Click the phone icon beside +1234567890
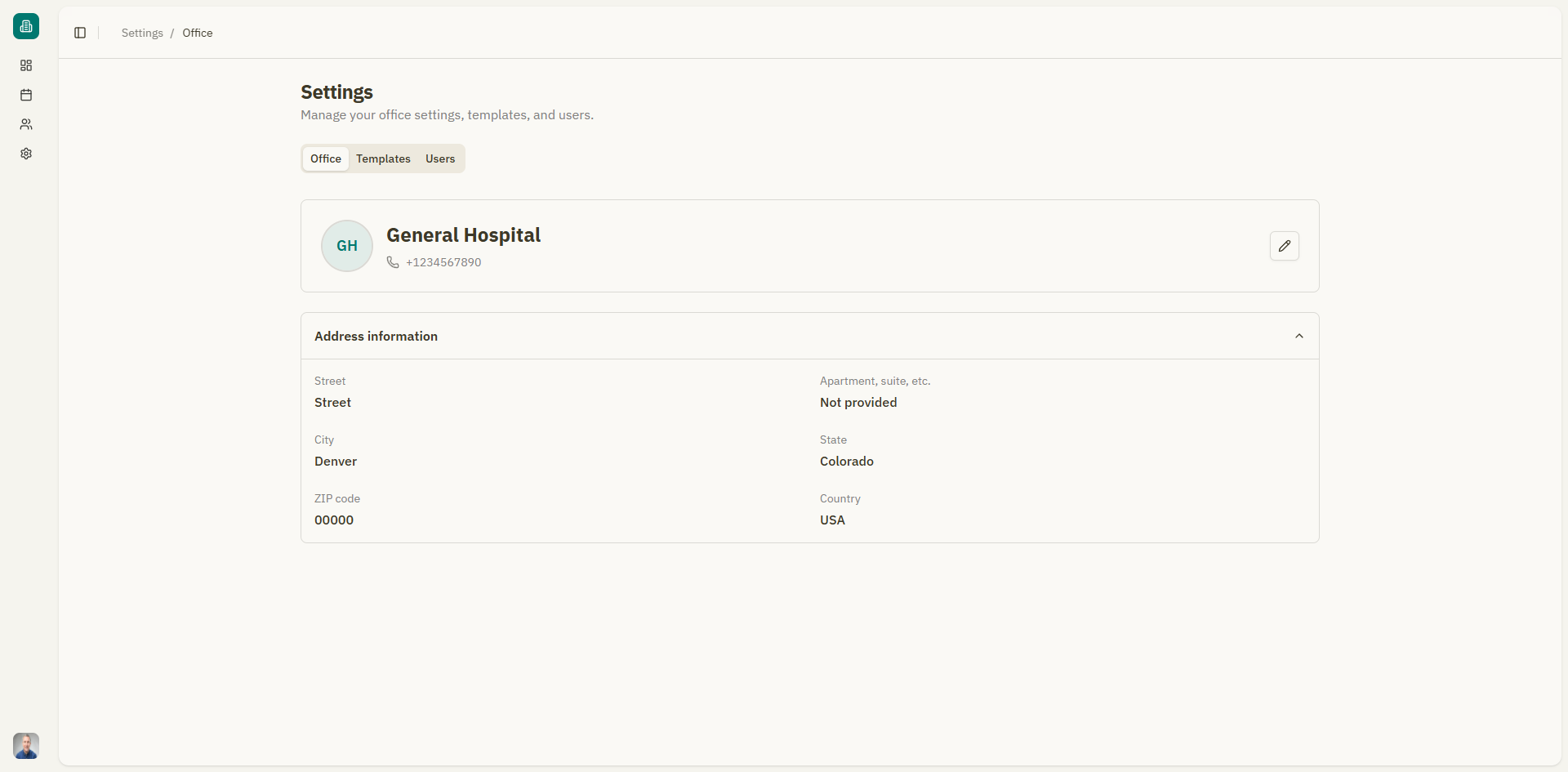This screenshot has height=772, width=1568. pyautogui.click(x=393, y=262)
